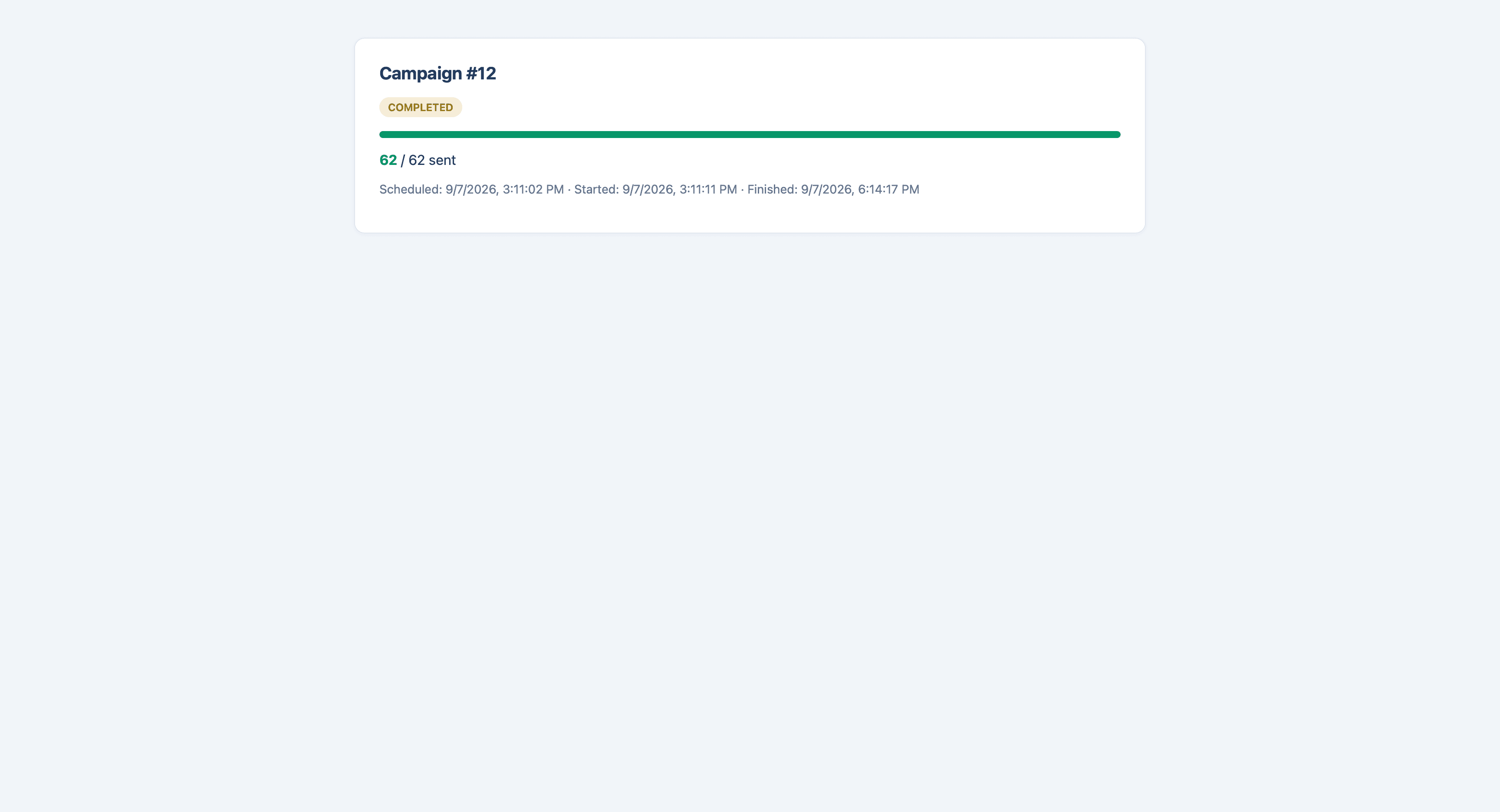Click the word "sent" under the progress bar
This screenshot has width=1500, height=812.
pyautogui.click(x=442, y=160)
